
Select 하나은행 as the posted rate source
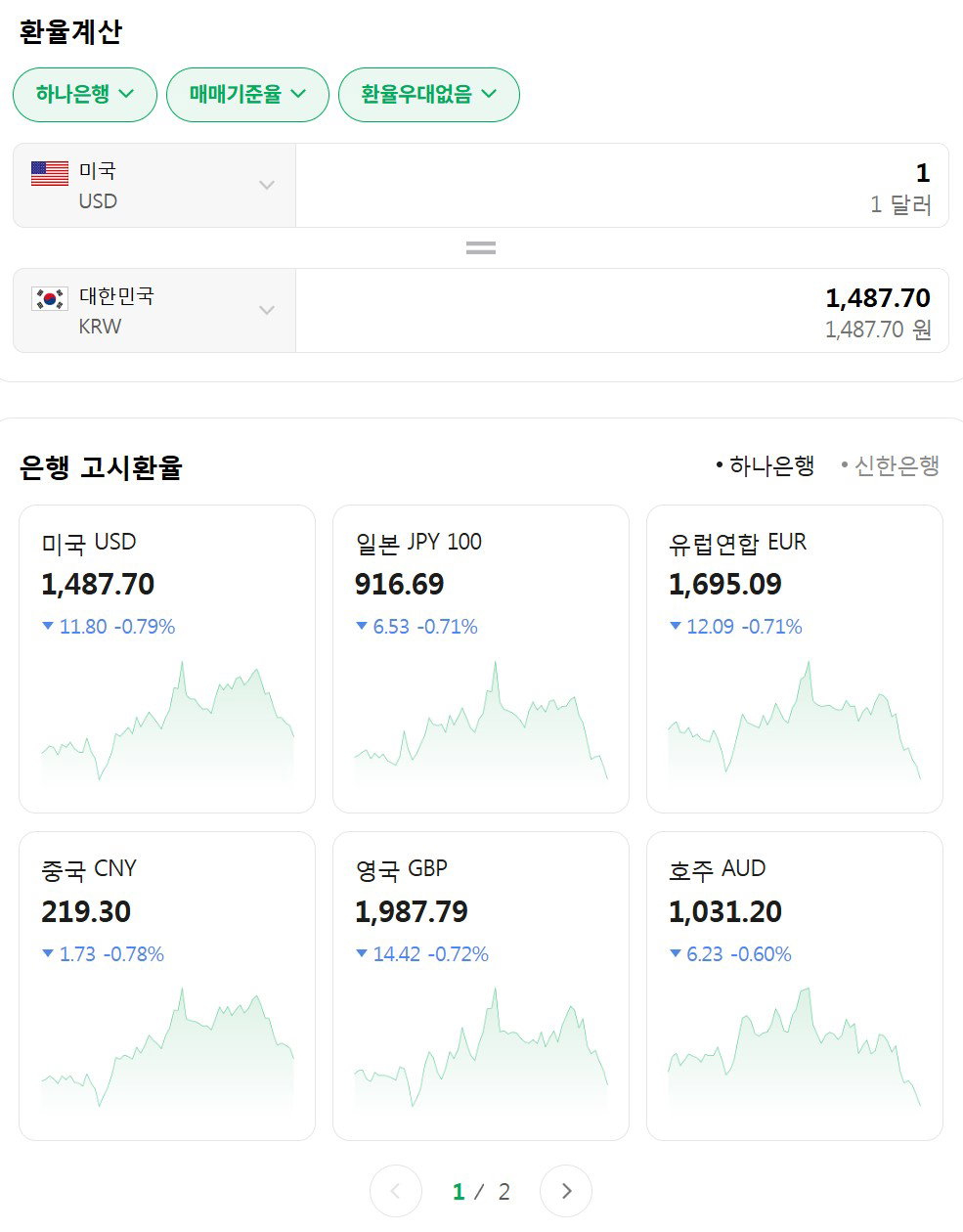pyautogui.click(x=766, y=465)
